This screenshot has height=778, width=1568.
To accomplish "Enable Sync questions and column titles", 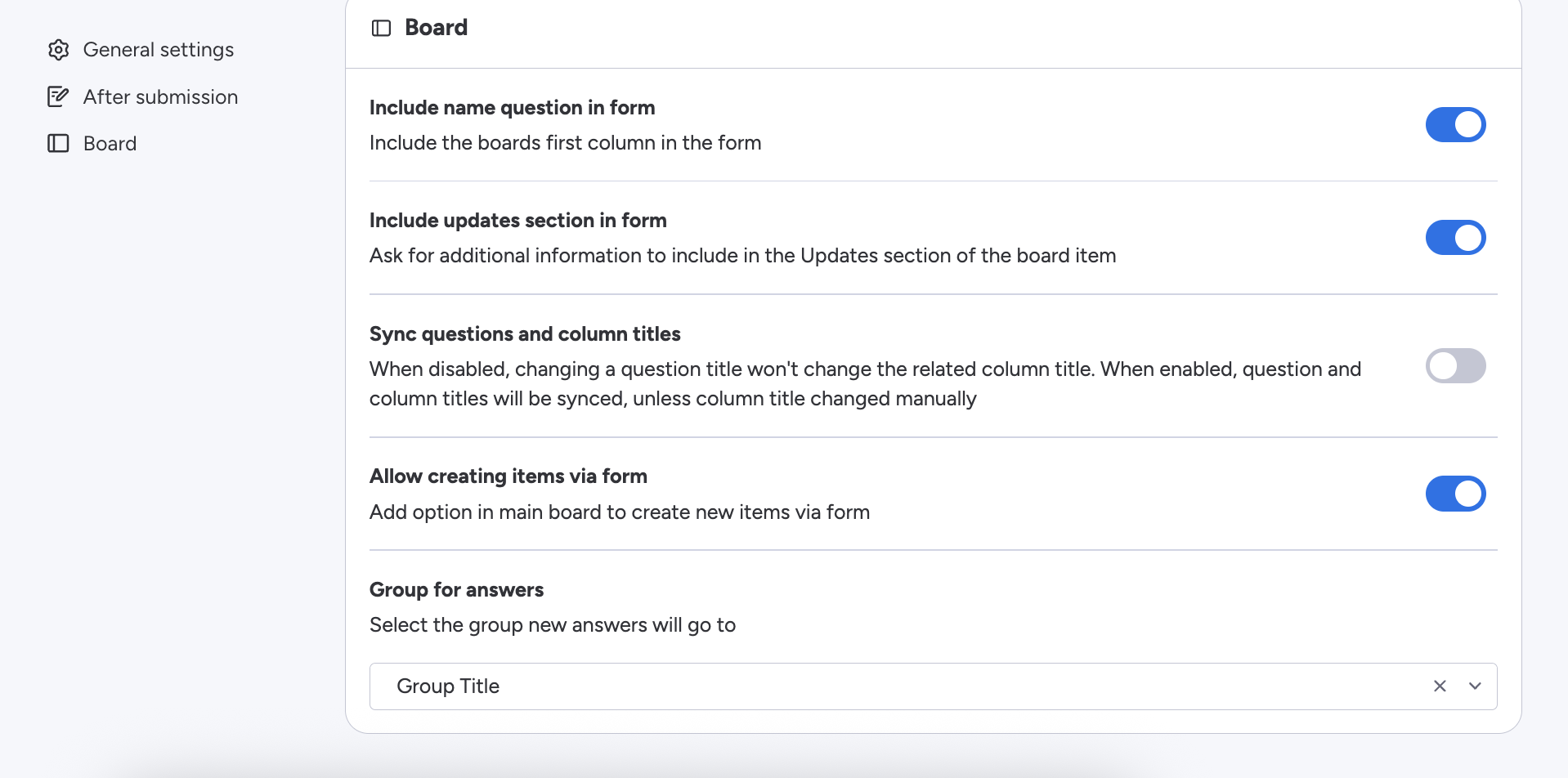I will (1455, 366).
